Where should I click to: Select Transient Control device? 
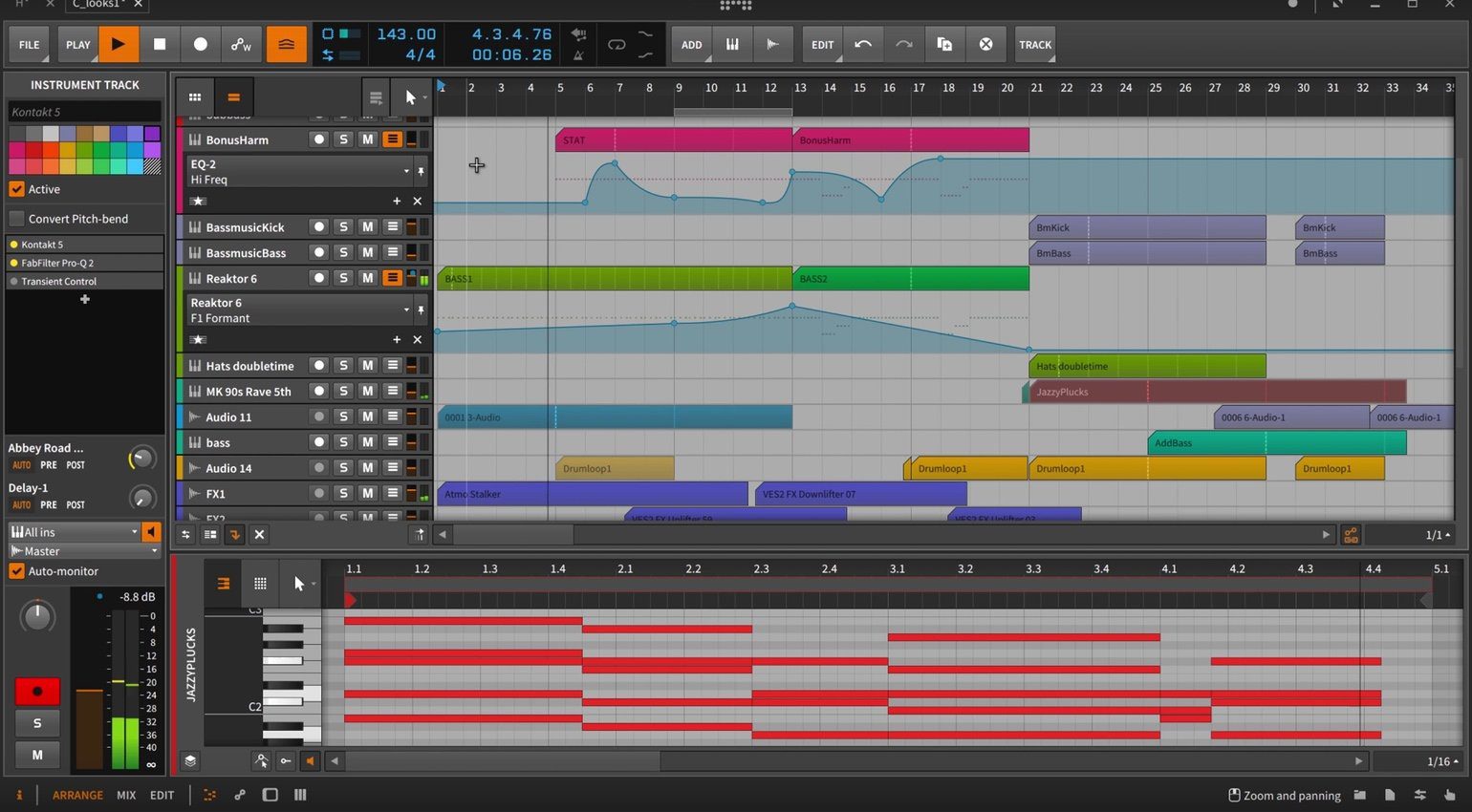(x=84, y=281)
